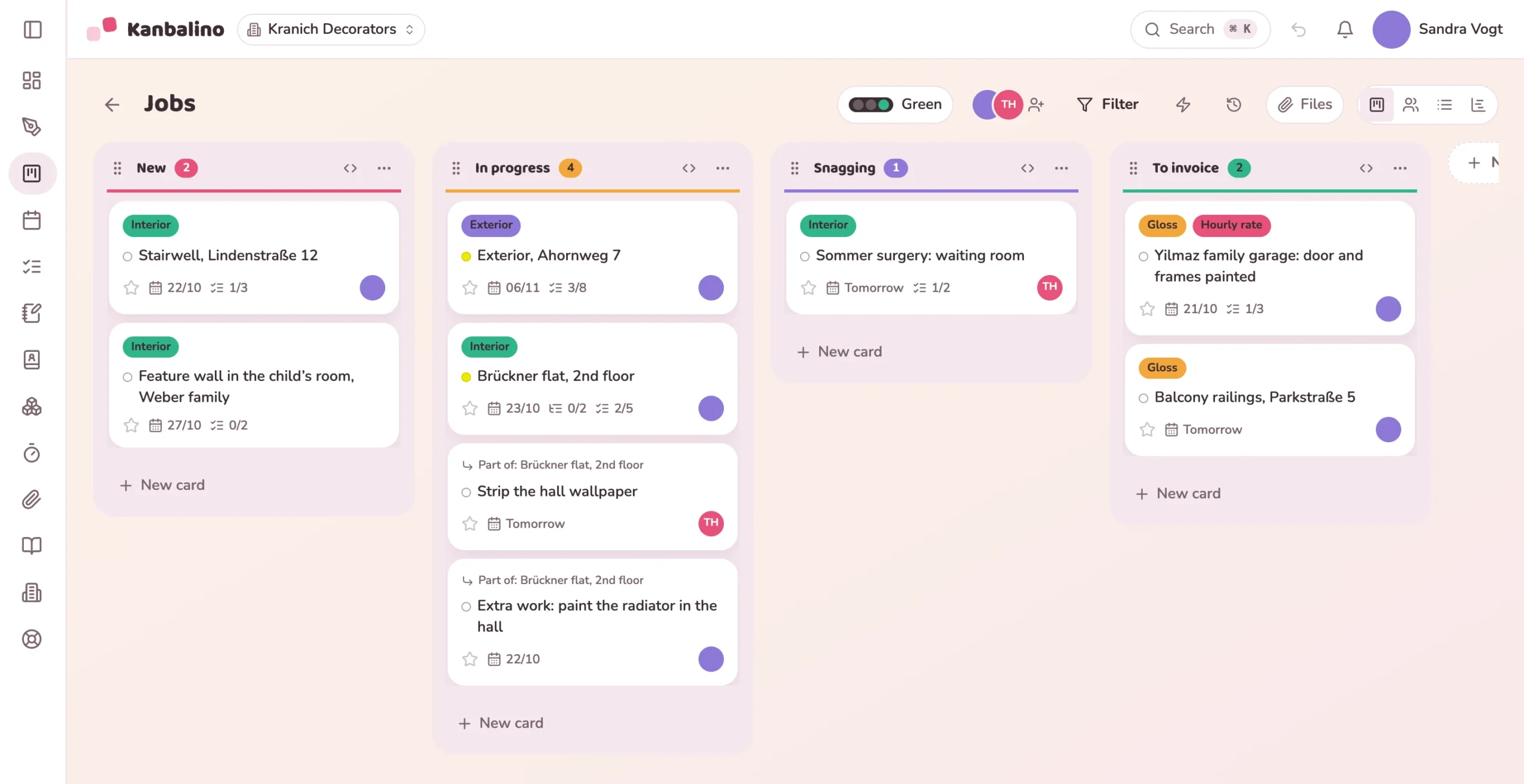Open board history clock icon
Image resolution: width=1524 pixels, height=784 pixels.
point(1233,105)
